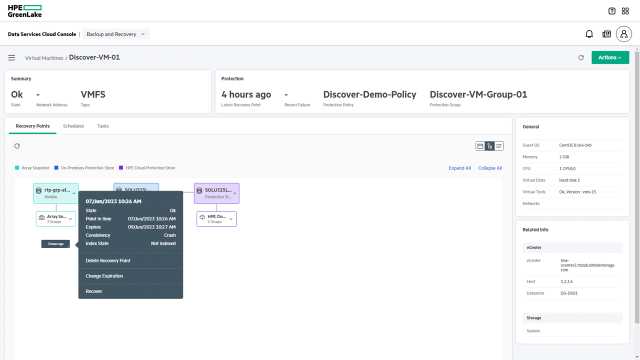
Task: Switch to calendar view of recovery points
Action: click(x=480, y=146)
